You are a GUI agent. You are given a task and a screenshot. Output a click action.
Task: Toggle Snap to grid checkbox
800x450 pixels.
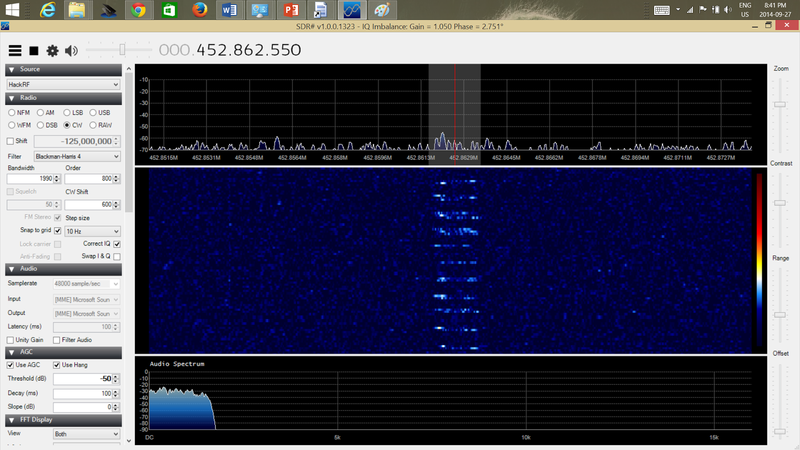pyautogui.click(x=58, y=231)
